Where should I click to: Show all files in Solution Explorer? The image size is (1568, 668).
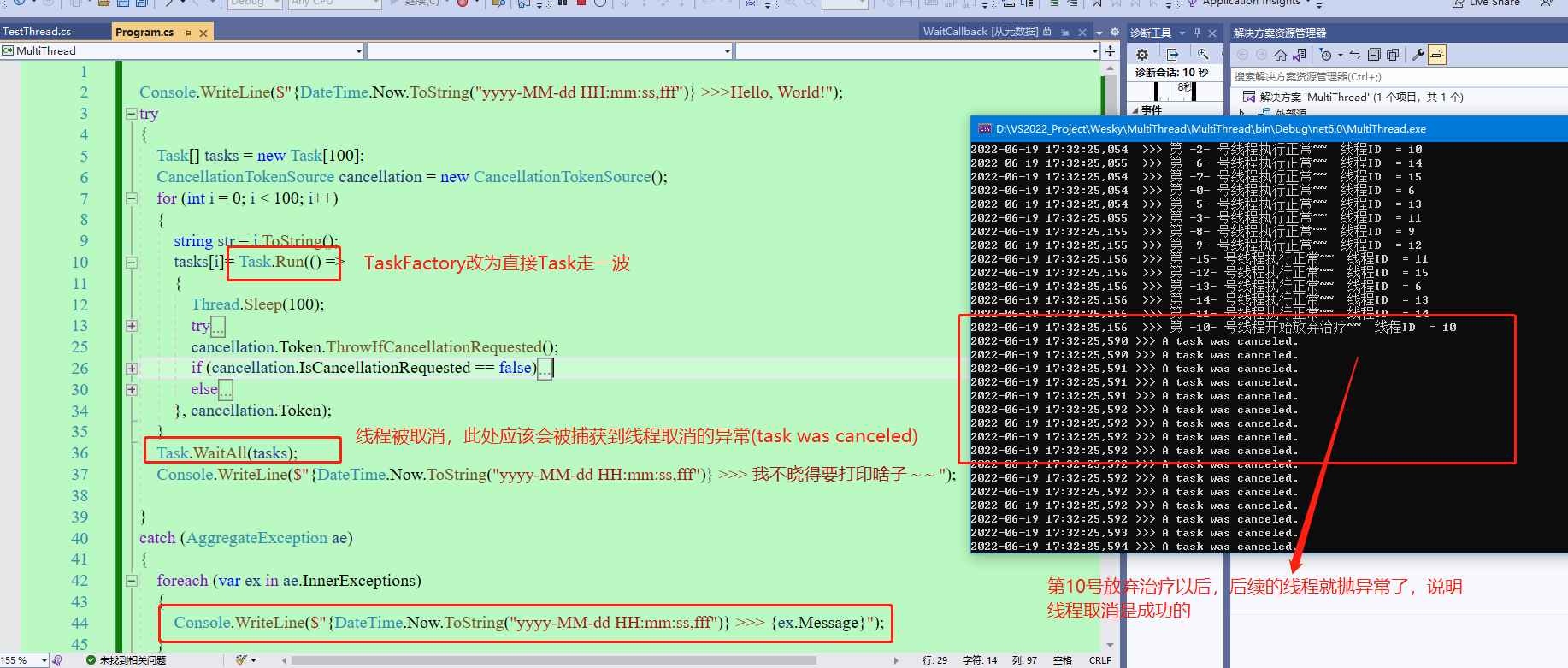coord(1393,55)
